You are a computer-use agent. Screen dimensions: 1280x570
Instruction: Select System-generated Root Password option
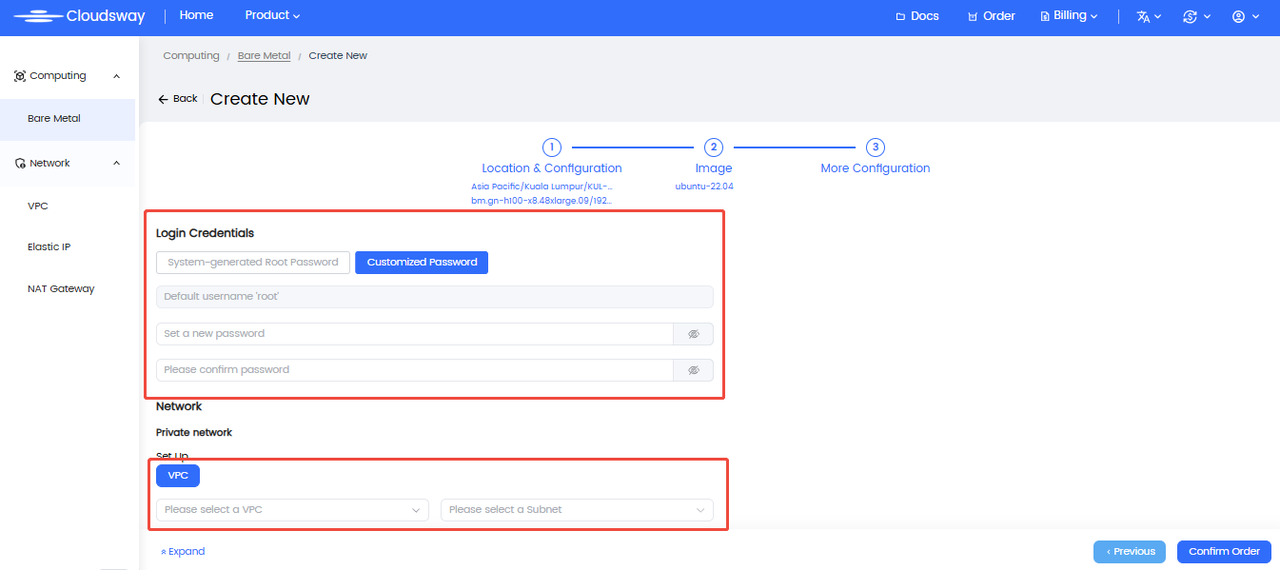click(253, 262)
